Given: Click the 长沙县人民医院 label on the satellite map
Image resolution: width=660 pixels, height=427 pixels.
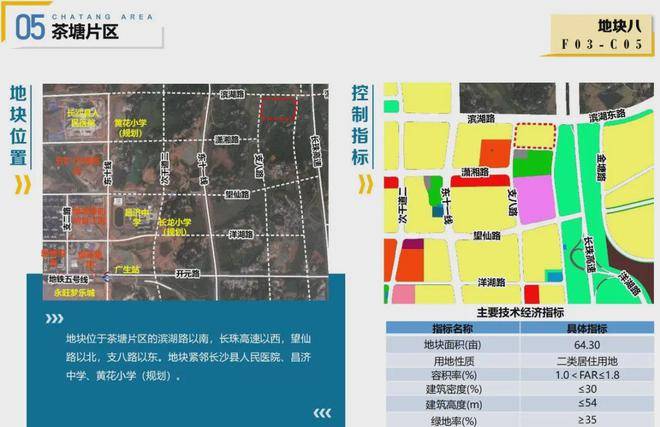Looking at the screenshot, I should coord(83,118).
